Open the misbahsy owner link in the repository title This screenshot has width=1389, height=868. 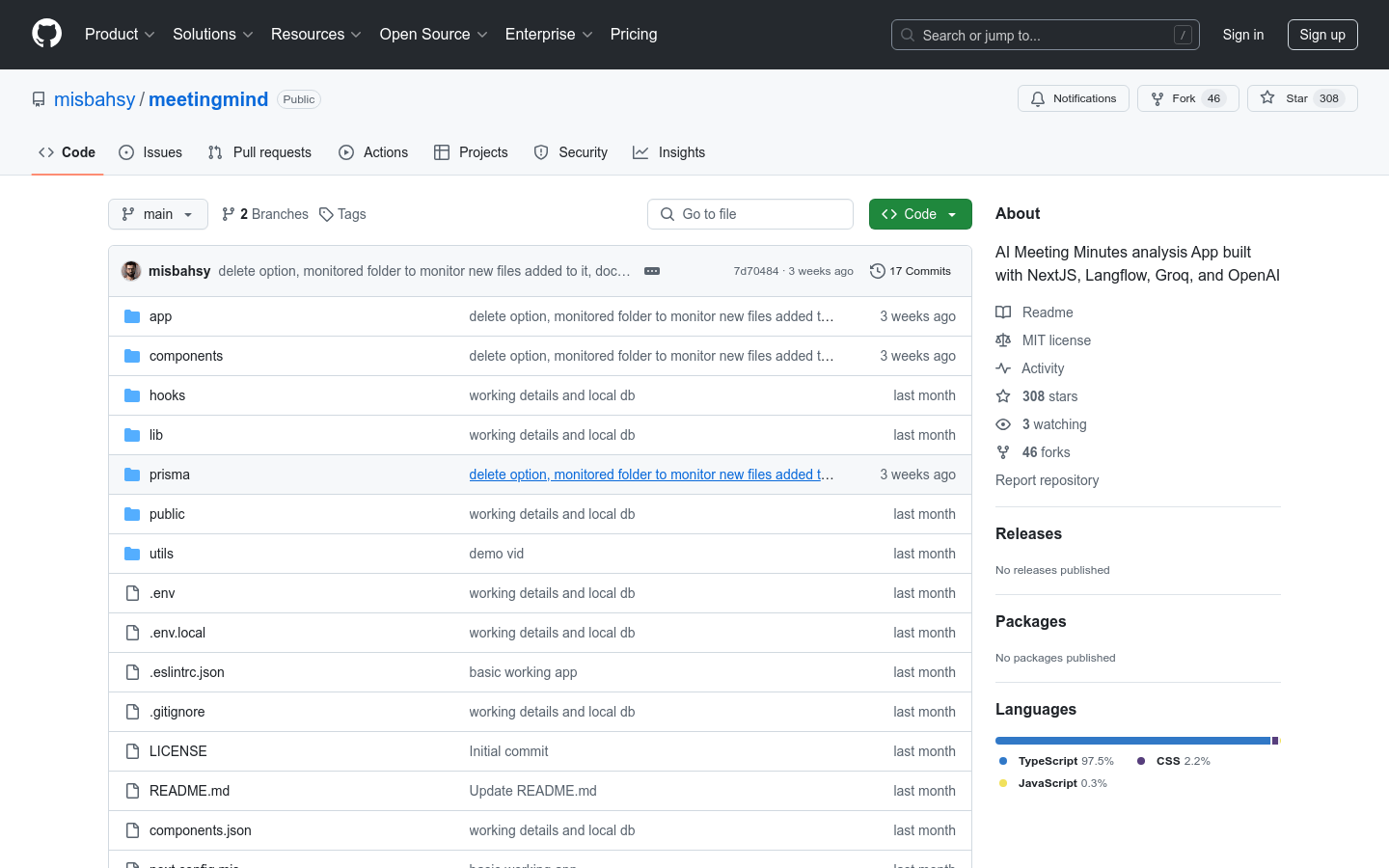[95, 99]
